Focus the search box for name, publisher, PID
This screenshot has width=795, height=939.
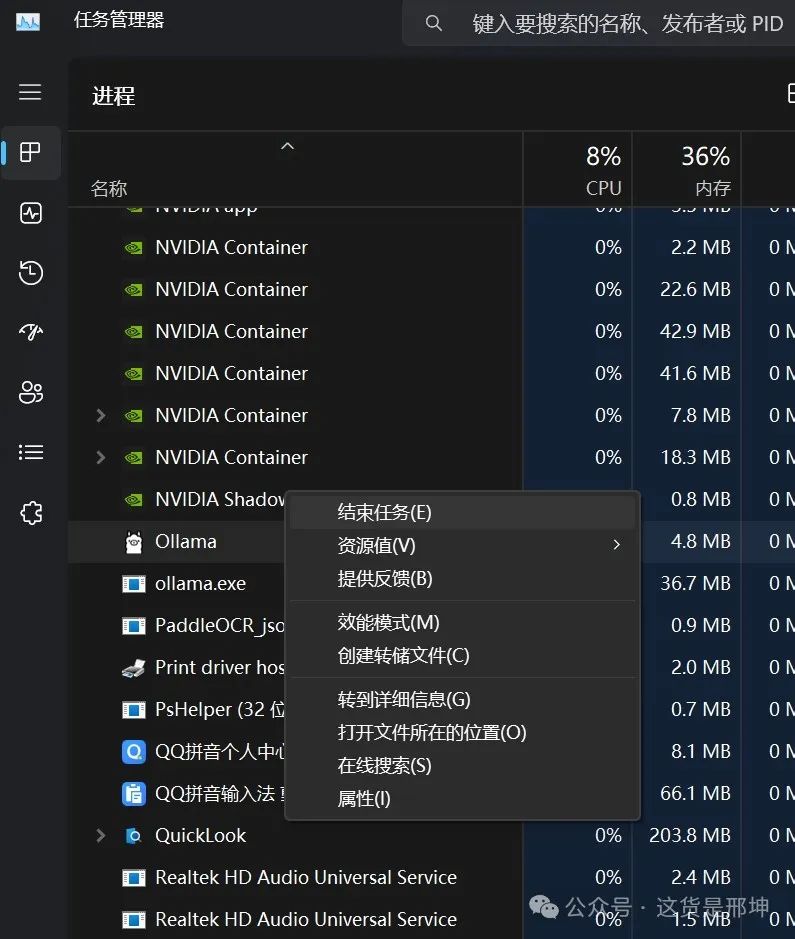tap(601, 23)
